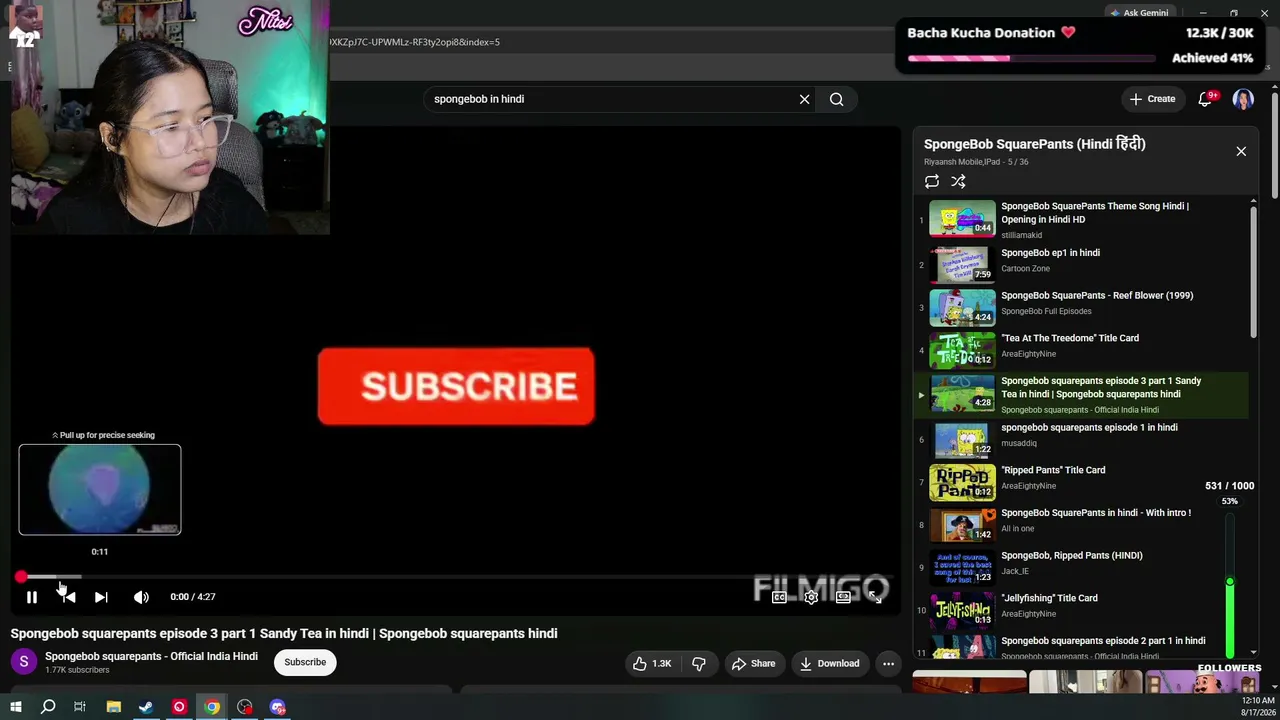Click the page vertical scrollbar
This screenshot has height=720, width=1280.
(1275, 145)
